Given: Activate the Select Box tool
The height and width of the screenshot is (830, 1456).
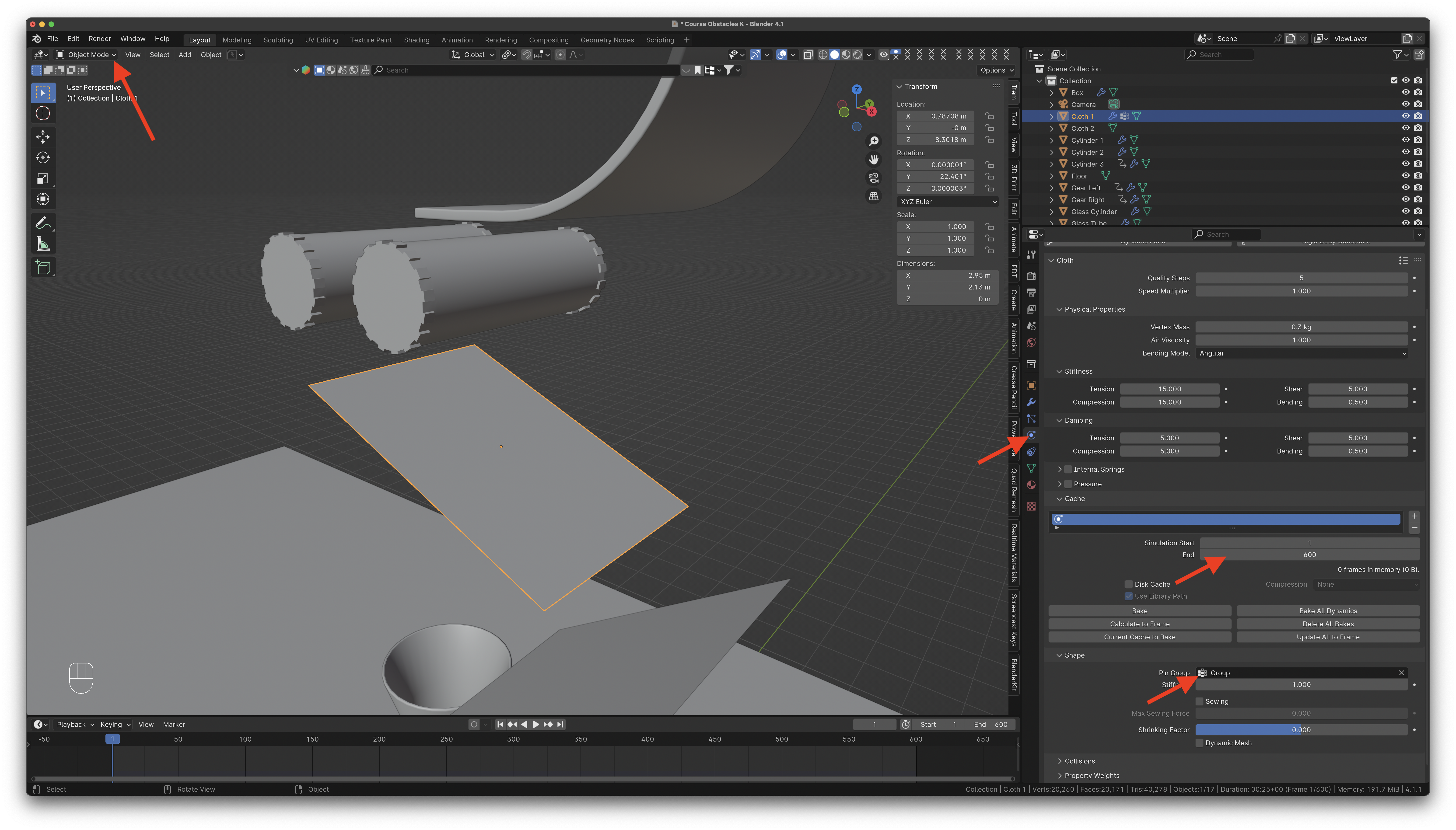Looking at the screenshot, I should pyautogui.click(x=43, y=92).
